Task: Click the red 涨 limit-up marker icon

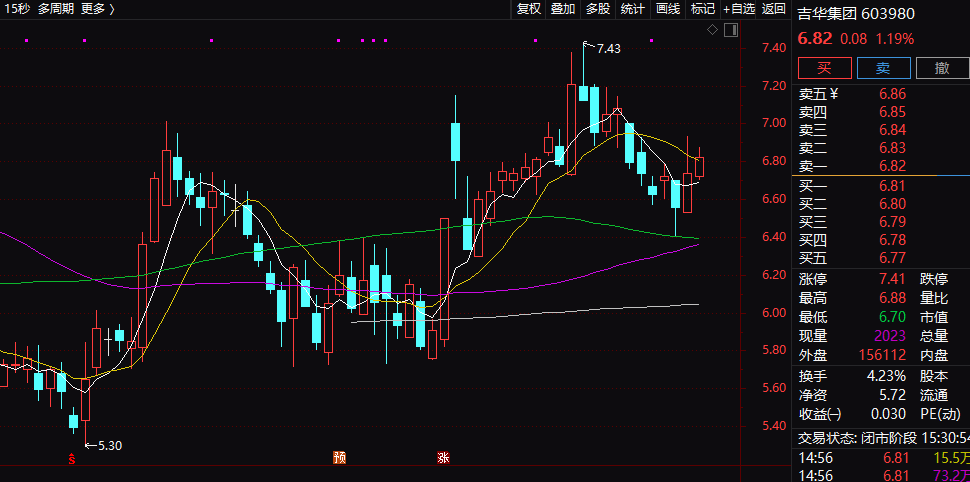Action: pyautogui.click(x=443, y=458)
